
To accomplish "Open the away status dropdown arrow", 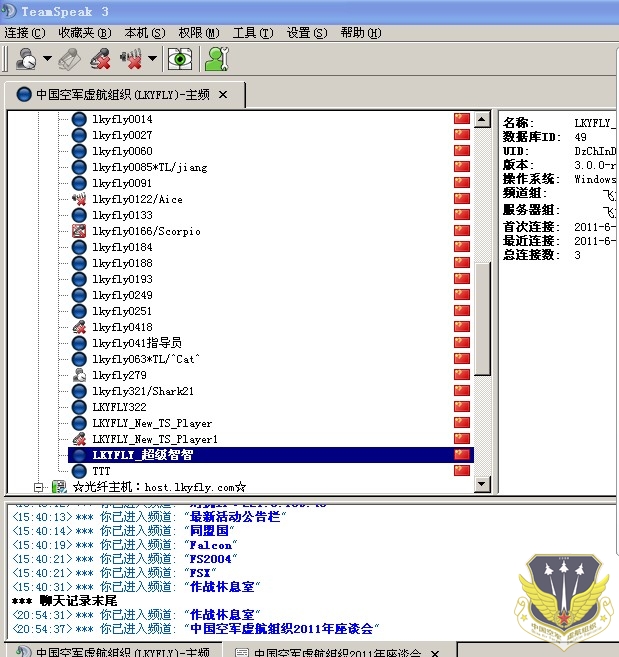I will 47,59.
